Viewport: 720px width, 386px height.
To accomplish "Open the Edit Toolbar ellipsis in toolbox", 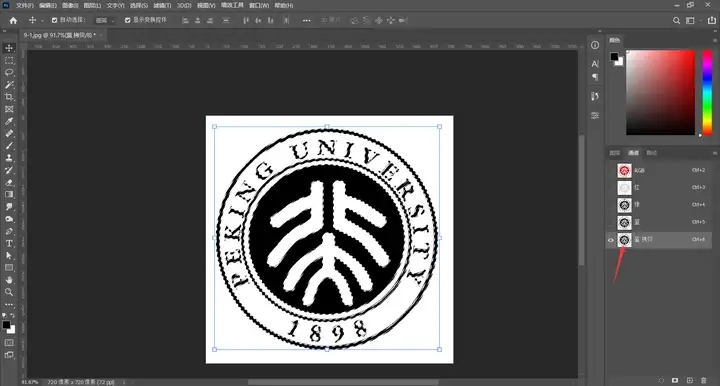I will 9,304.
